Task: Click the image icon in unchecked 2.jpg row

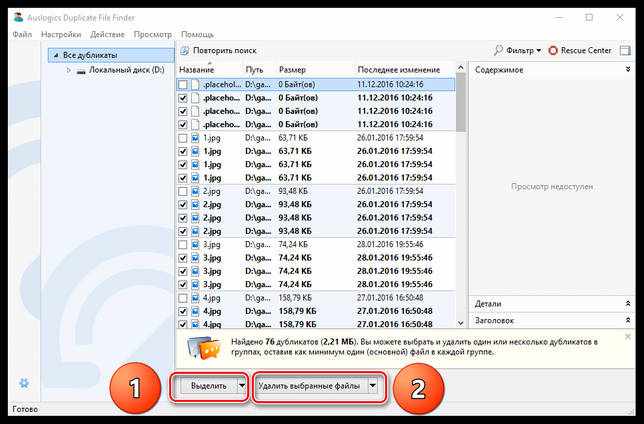Action: tap(195, 191)
